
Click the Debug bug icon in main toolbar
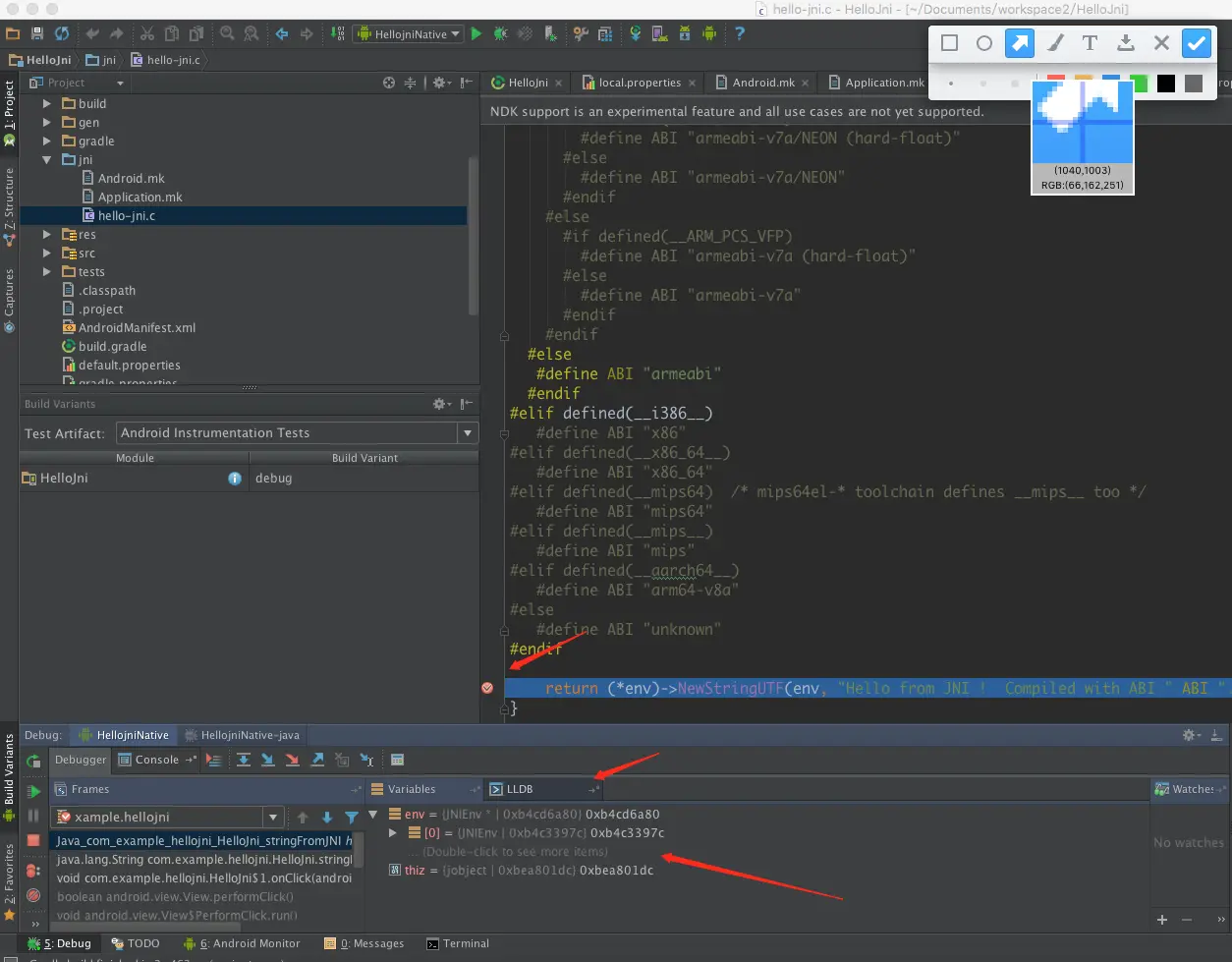point(500,33)
